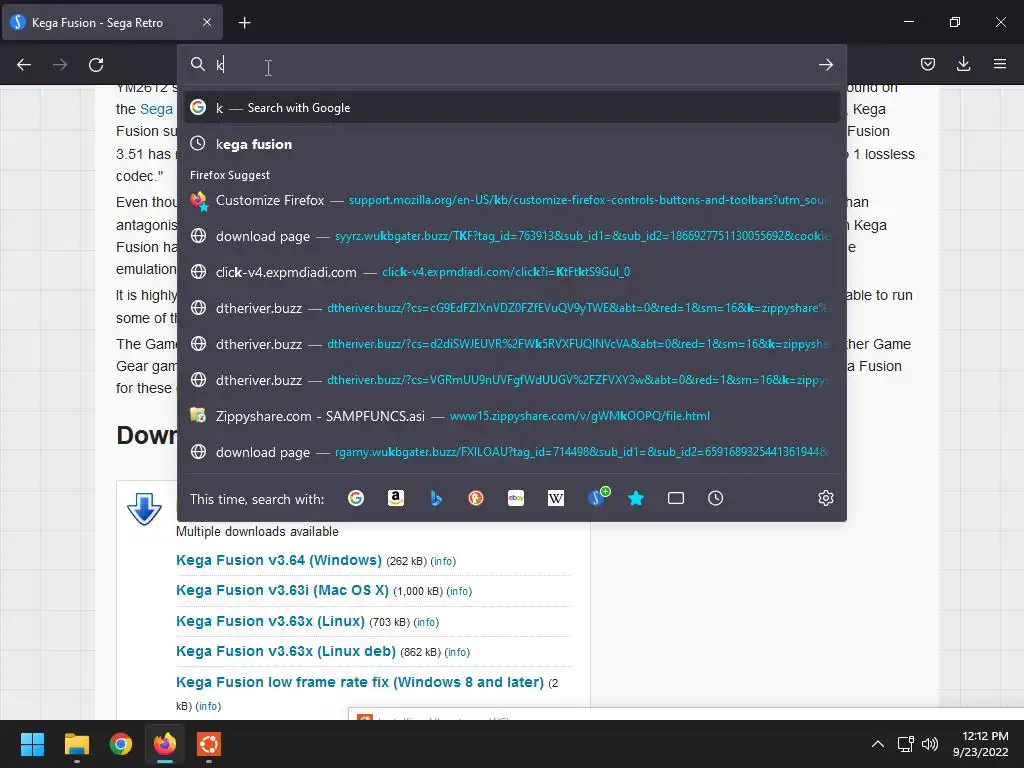Search this time with eBay
1024x768 pixels.
[x=516, y=498]
